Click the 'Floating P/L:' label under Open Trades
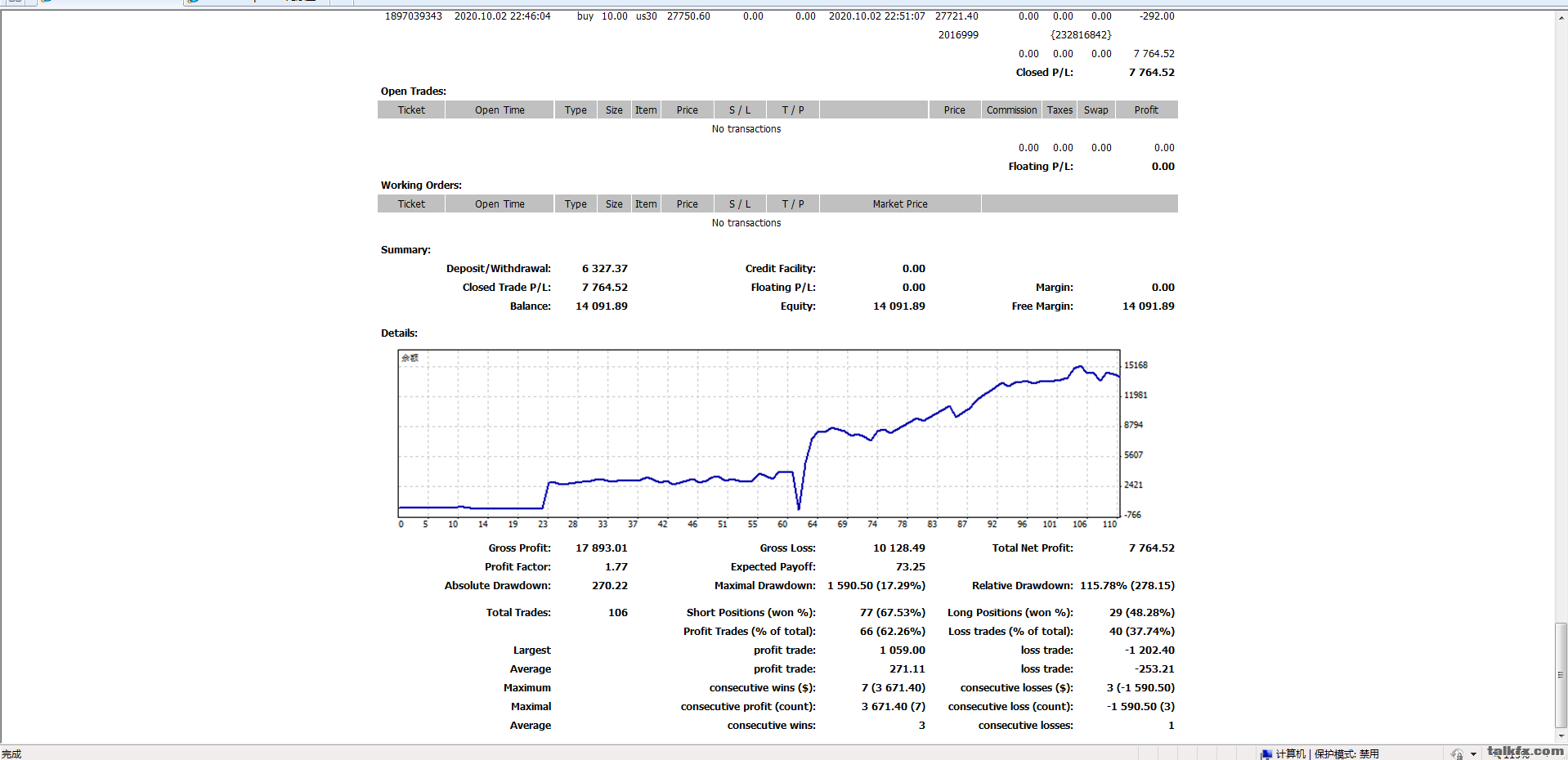 (x=1041, y=167)
